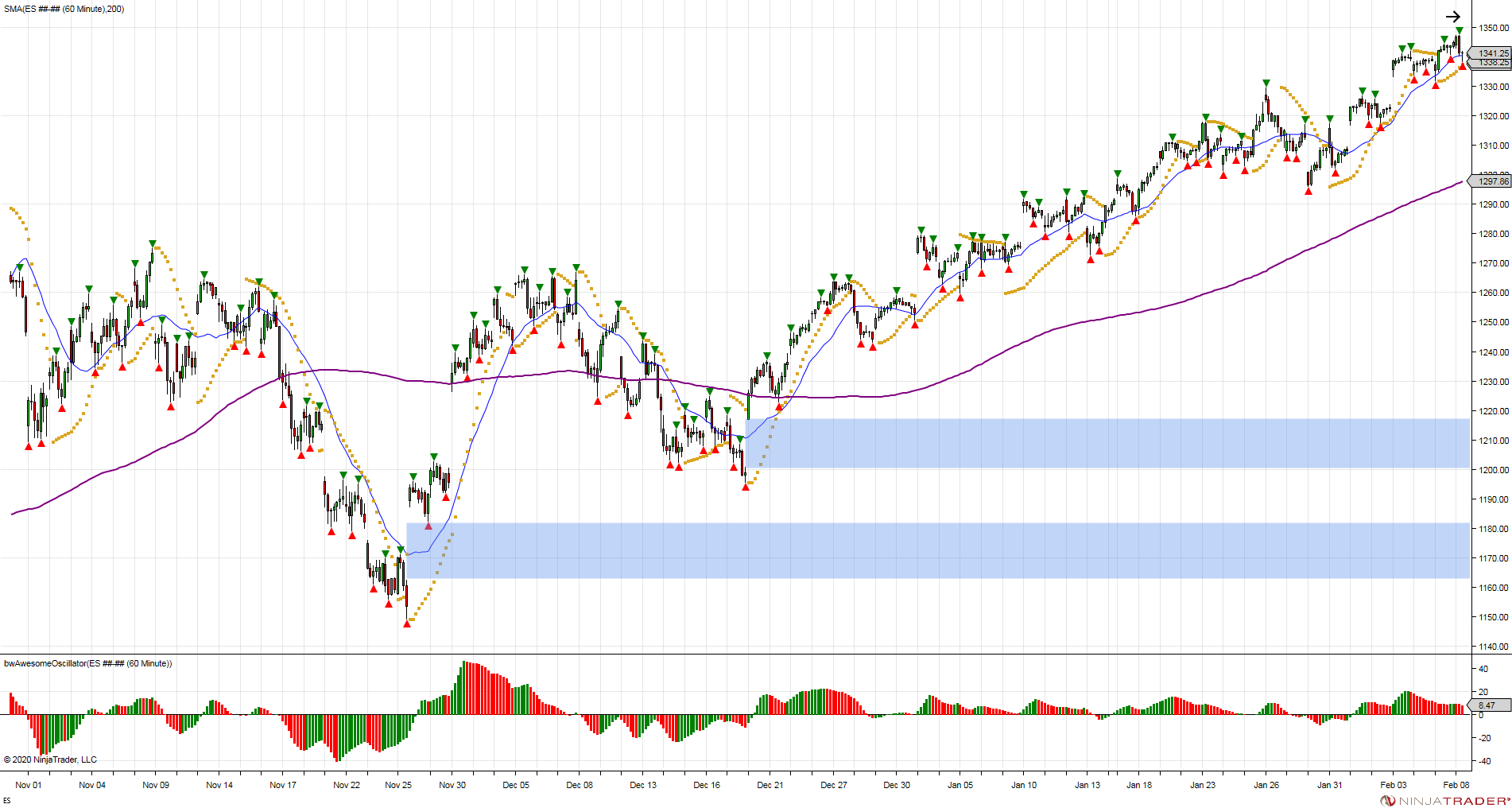Click the 1200.00 price axis label
This screenshot has width=1512, height=808.
click(1494, 470)
